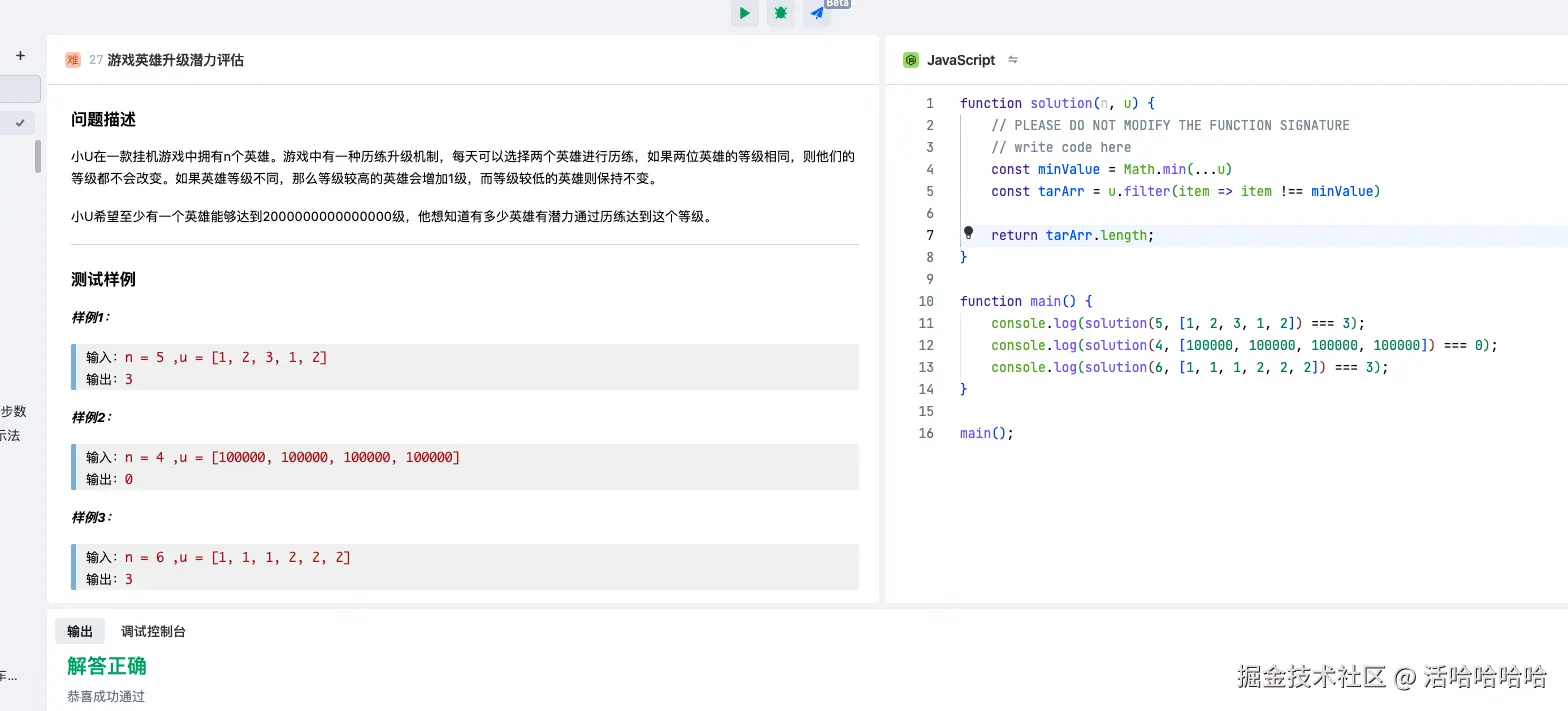Image resolution: width=1568 pixels, height=711 pixels.
Task: Click the selected highlighted box in left sidebar
Action: [20, 89]
